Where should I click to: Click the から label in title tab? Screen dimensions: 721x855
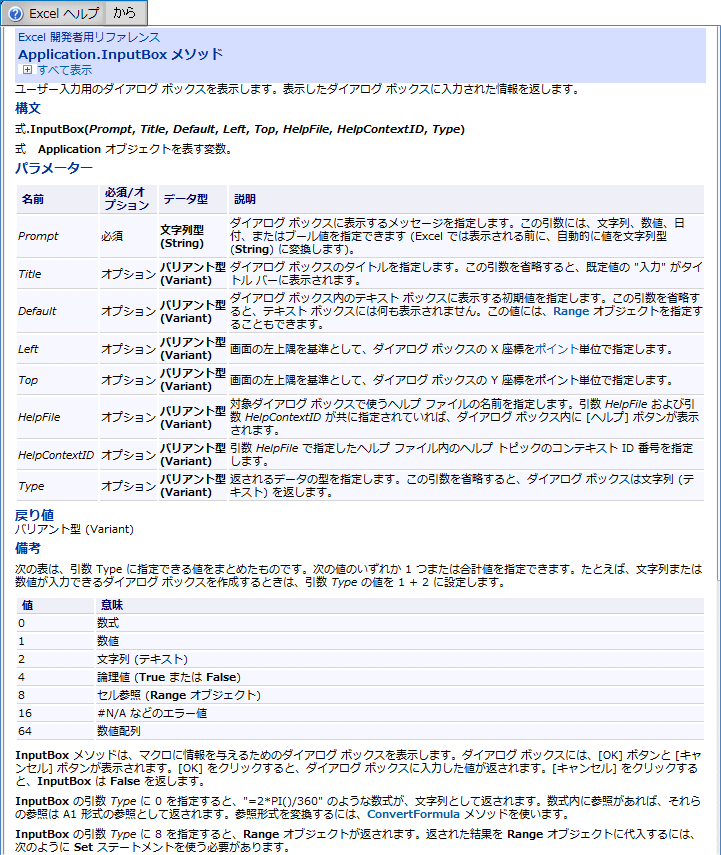tap(124, 13)
